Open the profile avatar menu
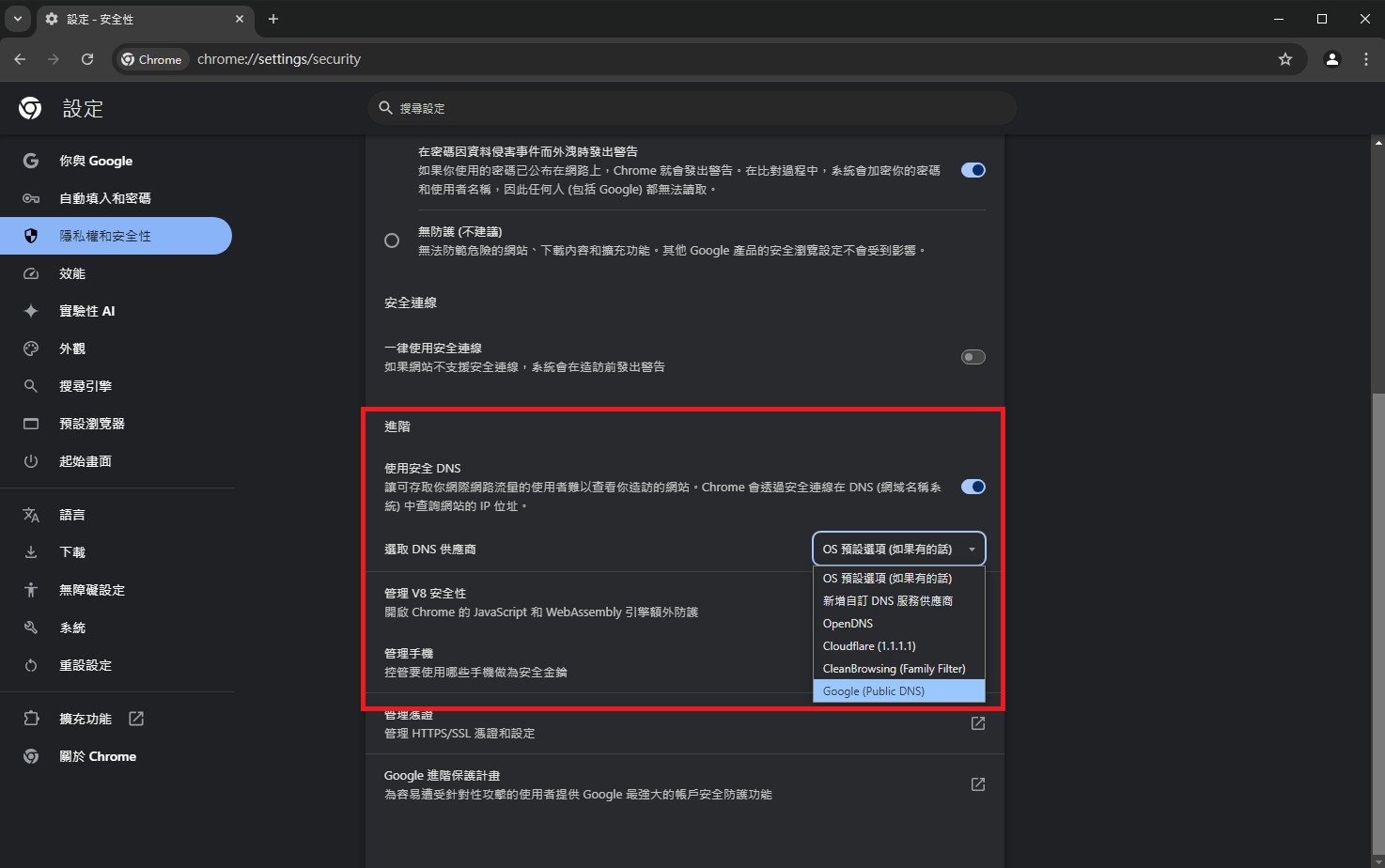The height and width of the screenshot is (868, 1385). point(1332,59)
